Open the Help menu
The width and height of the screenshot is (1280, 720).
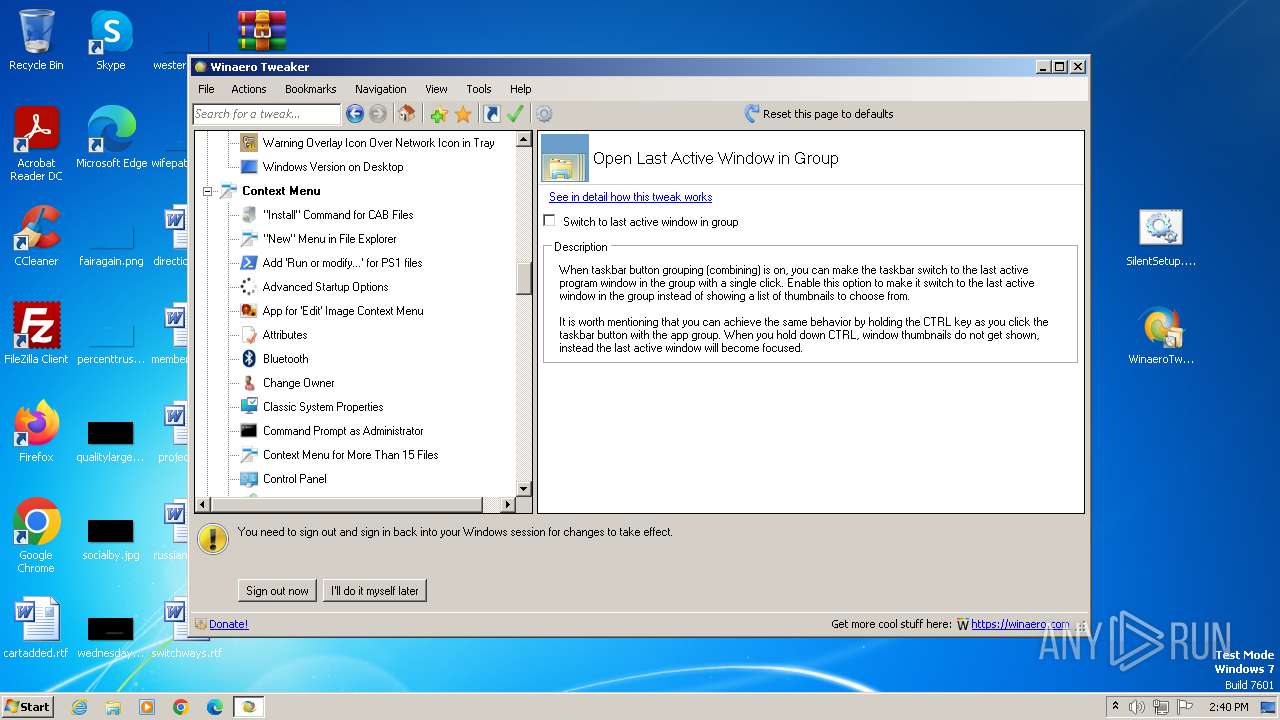tap(520, 89)
